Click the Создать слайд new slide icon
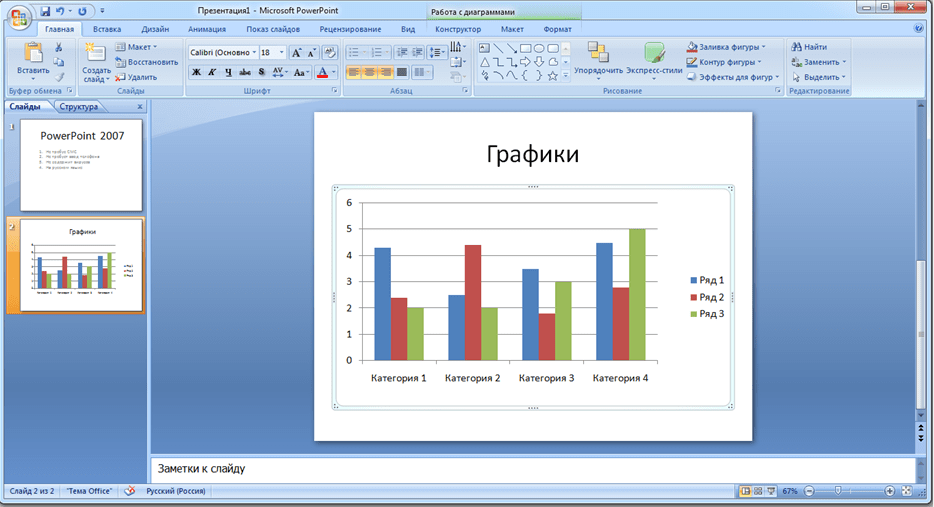934x507 pixels. coord(97,58)
